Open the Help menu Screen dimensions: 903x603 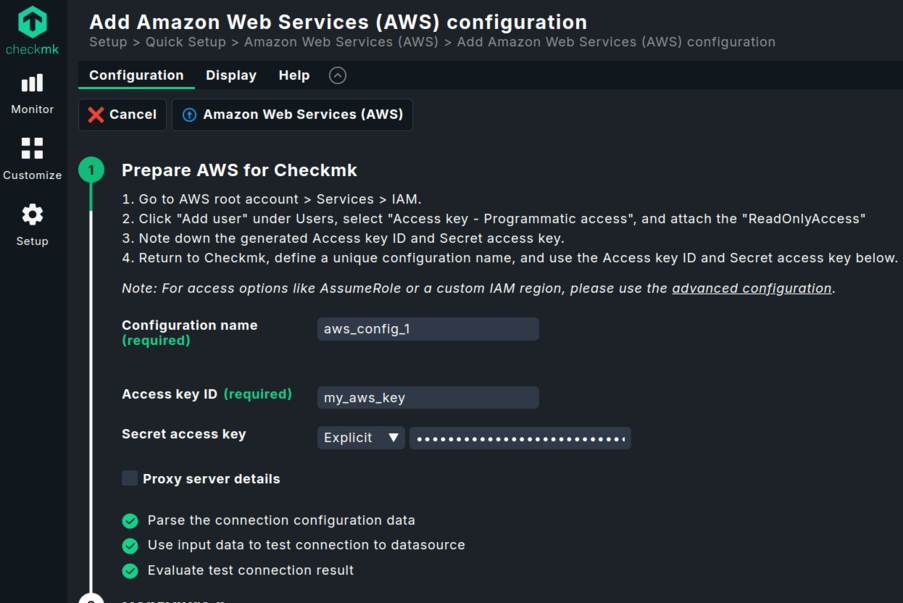point(294,76)
